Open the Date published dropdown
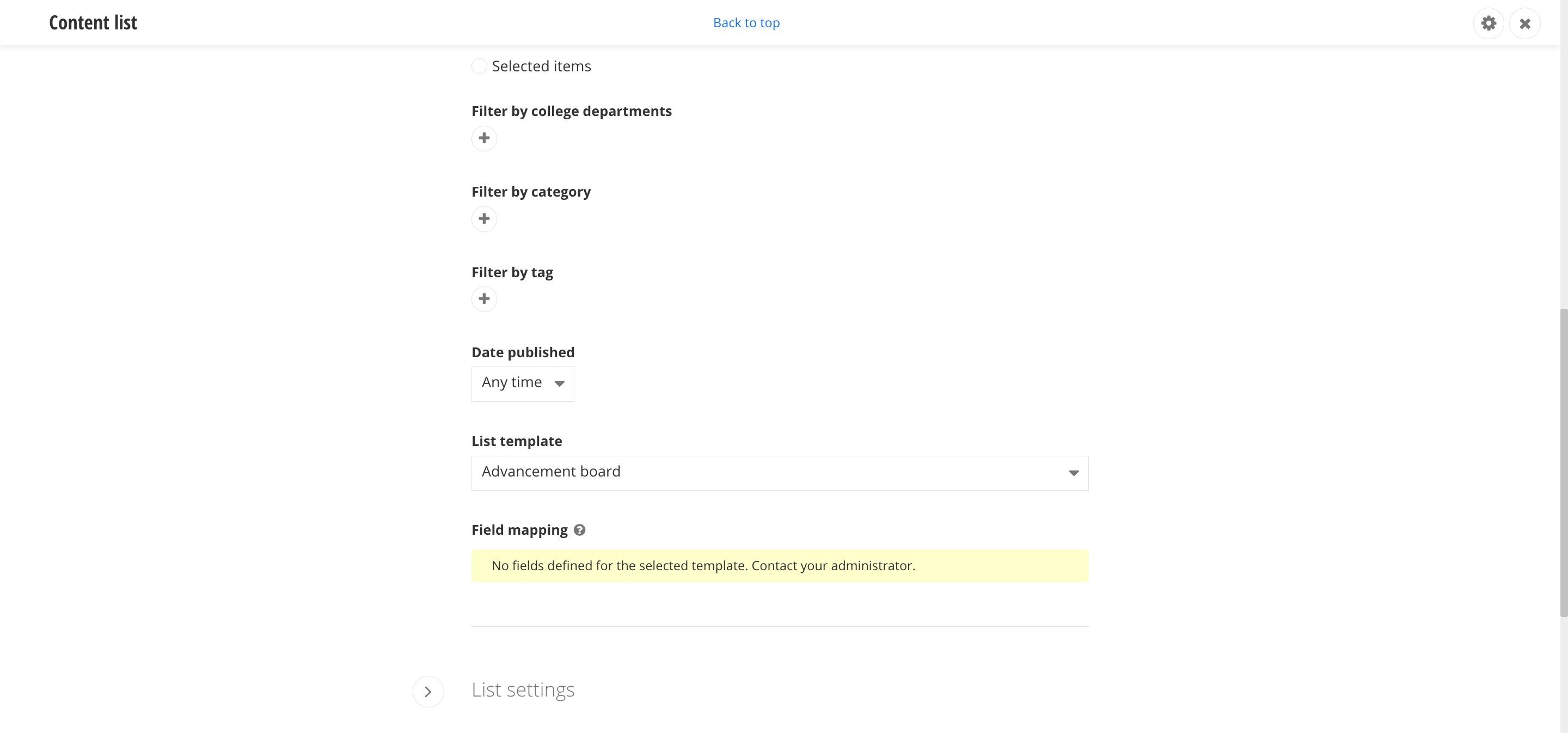 tap(522, 383)
